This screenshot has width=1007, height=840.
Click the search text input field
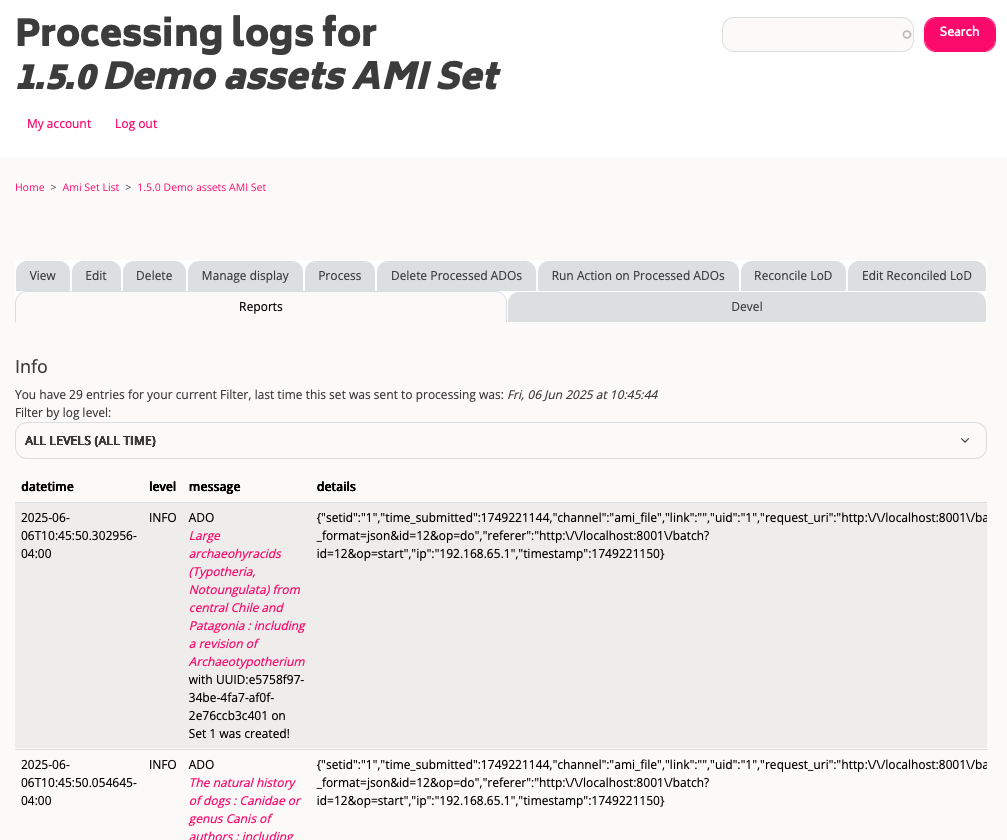click(x=816, y=34)
